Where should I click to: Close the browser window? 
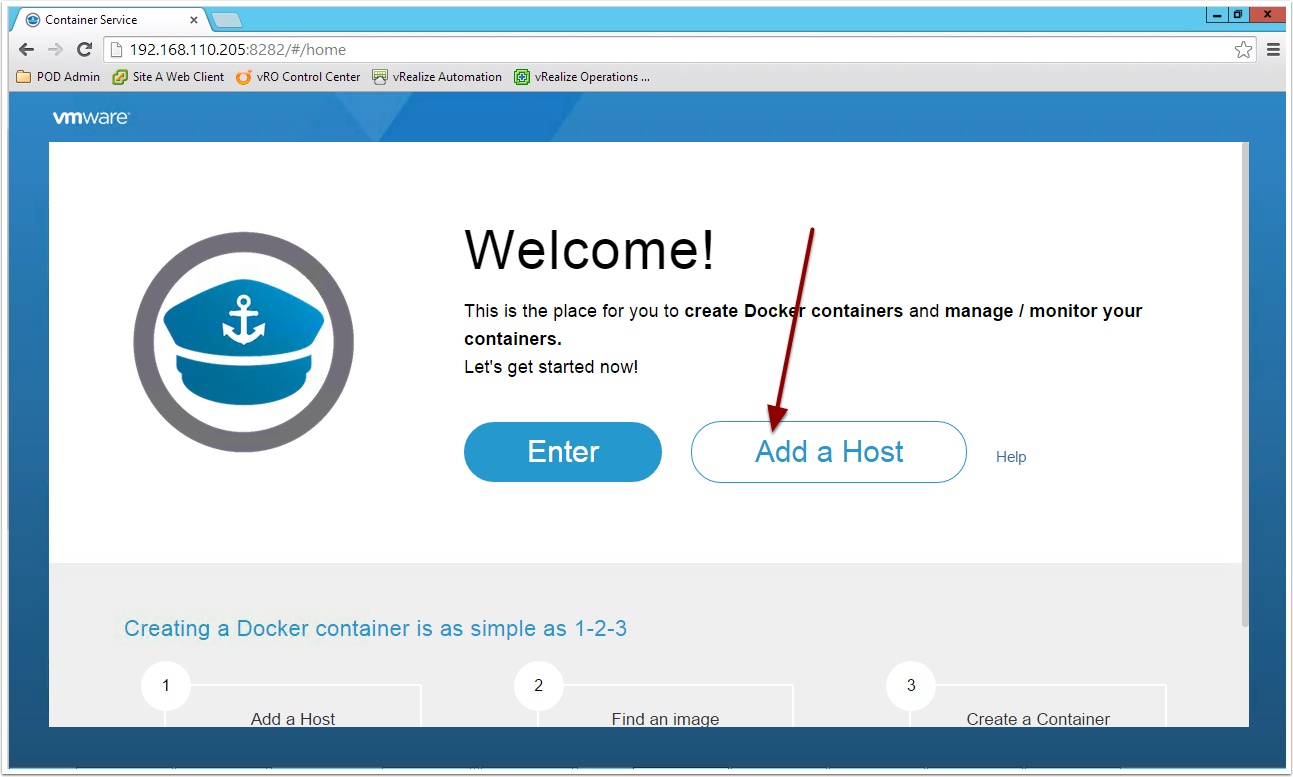(x=1268, y=14)
